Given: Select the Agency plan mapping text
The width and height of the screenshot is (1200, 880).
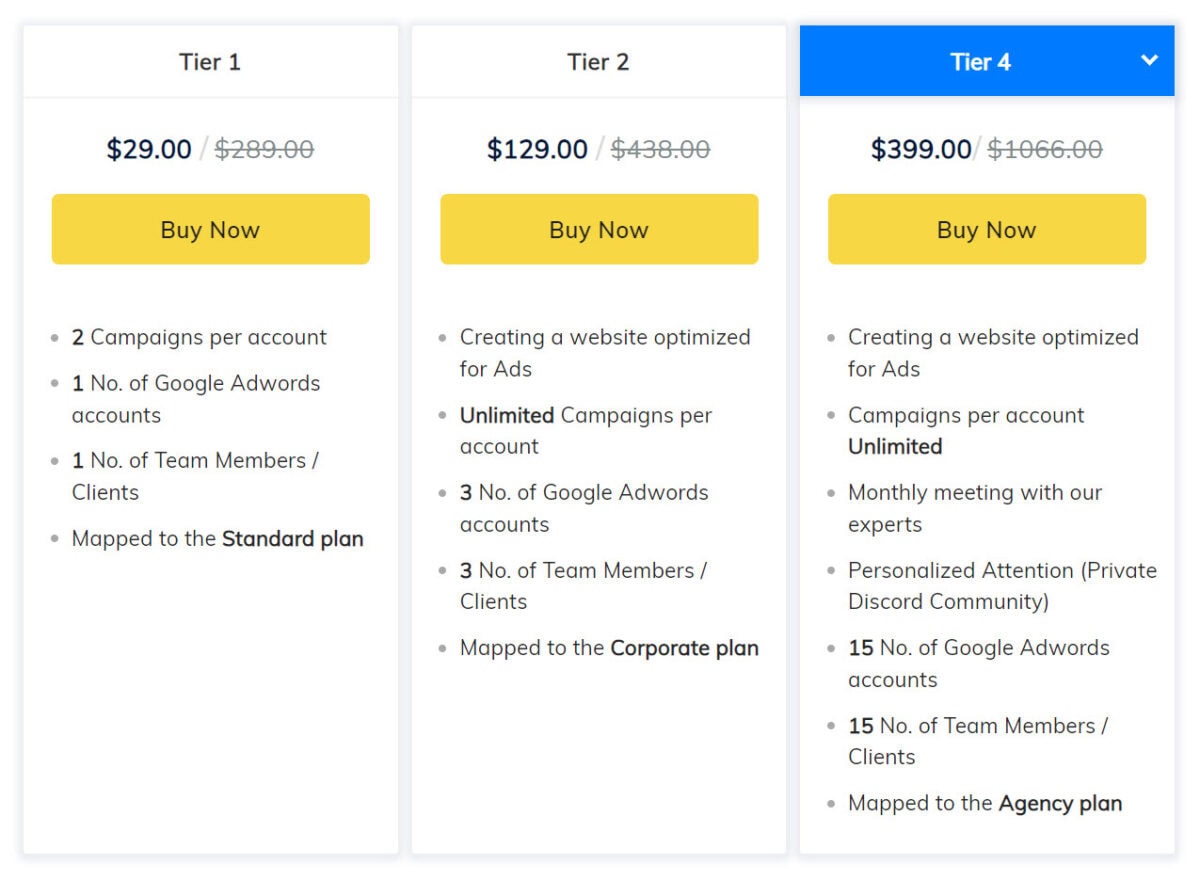Looking at the screenshot, I should click(x=984, y=803).
